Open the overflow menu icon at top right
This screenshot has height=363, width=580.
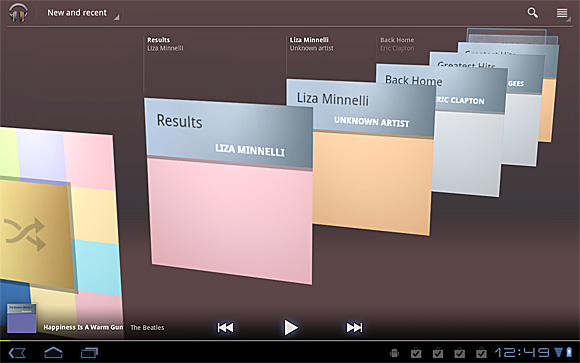[562, 13]
